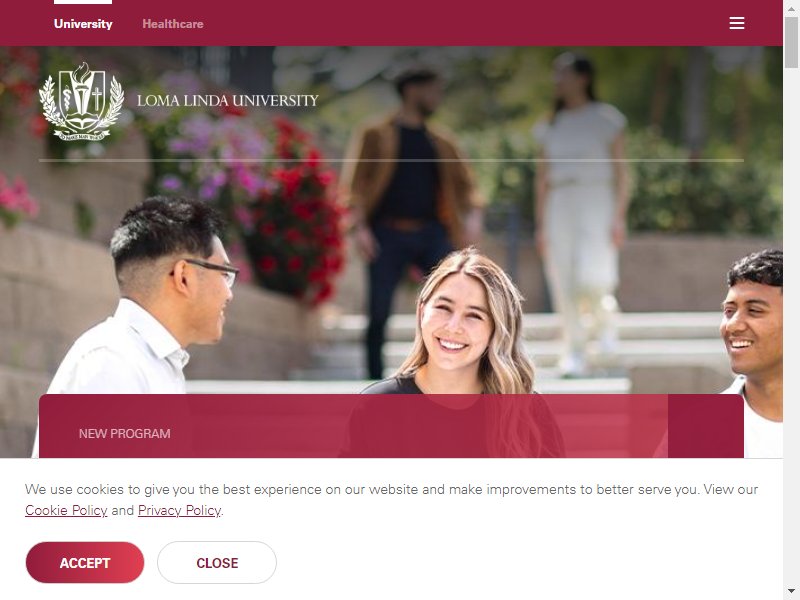Image resolution: width=800 pixels, height=600 pixels.
Task: Click the cookie notice text
Action: [x=391, y=499]
